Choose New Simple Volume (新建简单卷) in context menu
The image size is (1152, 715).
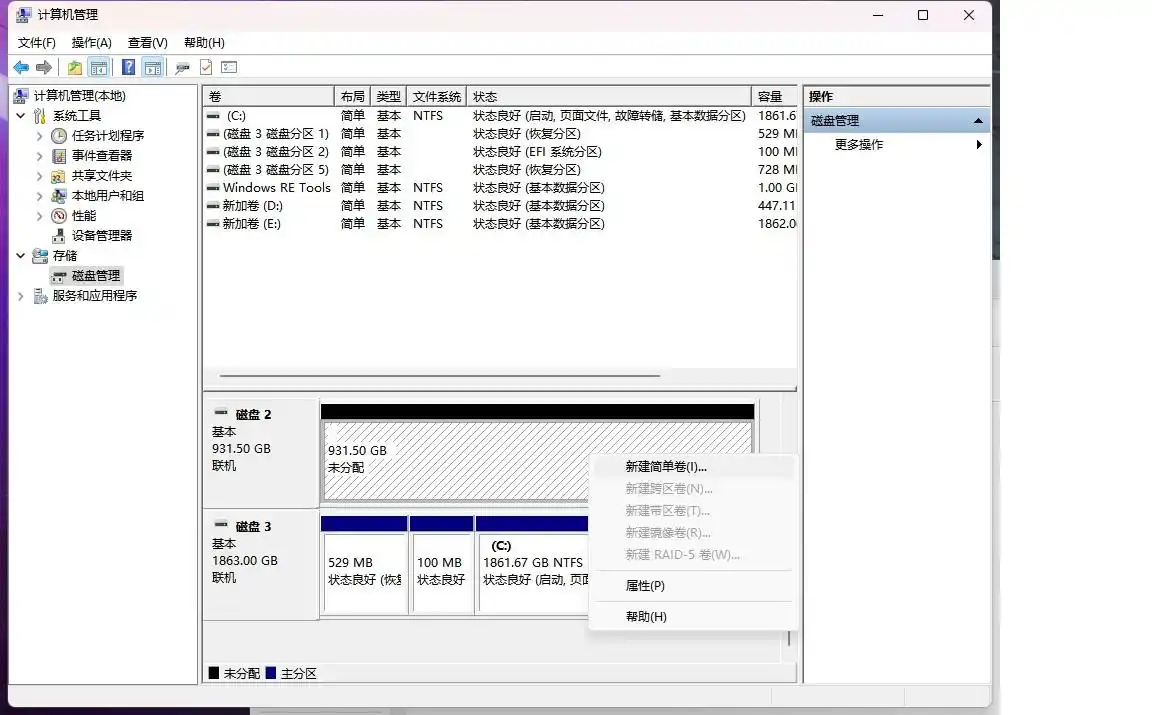point(665,467)
